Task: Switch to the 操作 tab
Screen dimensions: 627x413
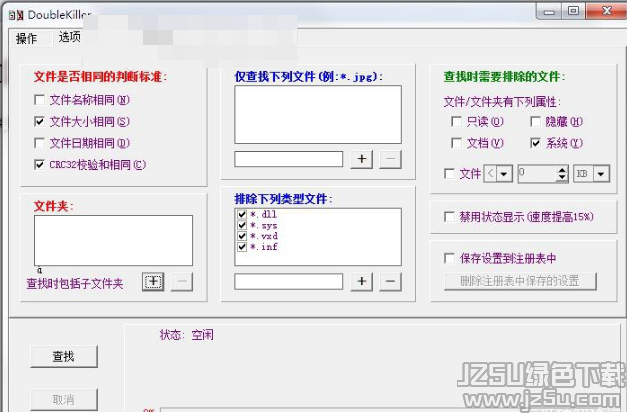Action: (x=26, y=38)
